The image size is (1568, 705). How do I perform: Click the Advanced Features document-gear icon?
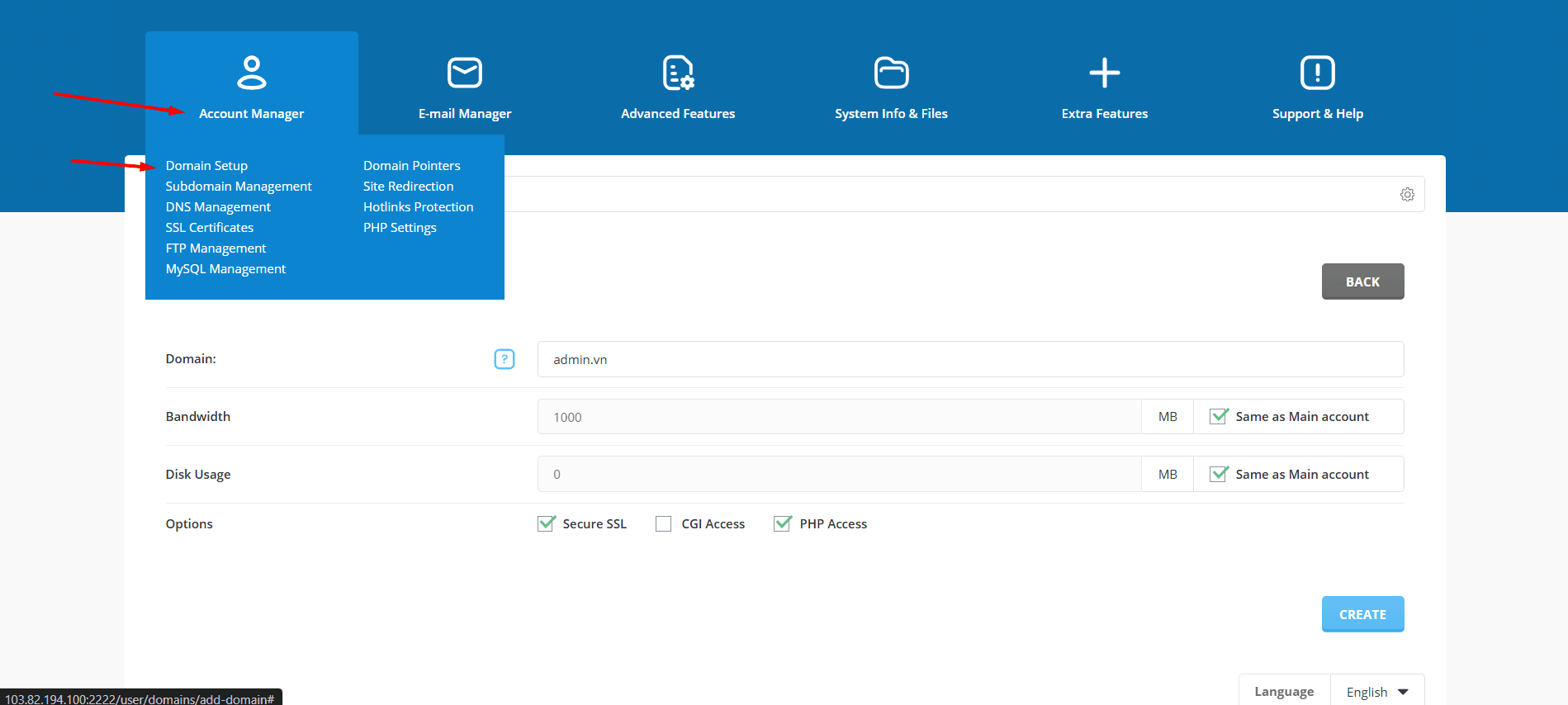click(678, 73)
